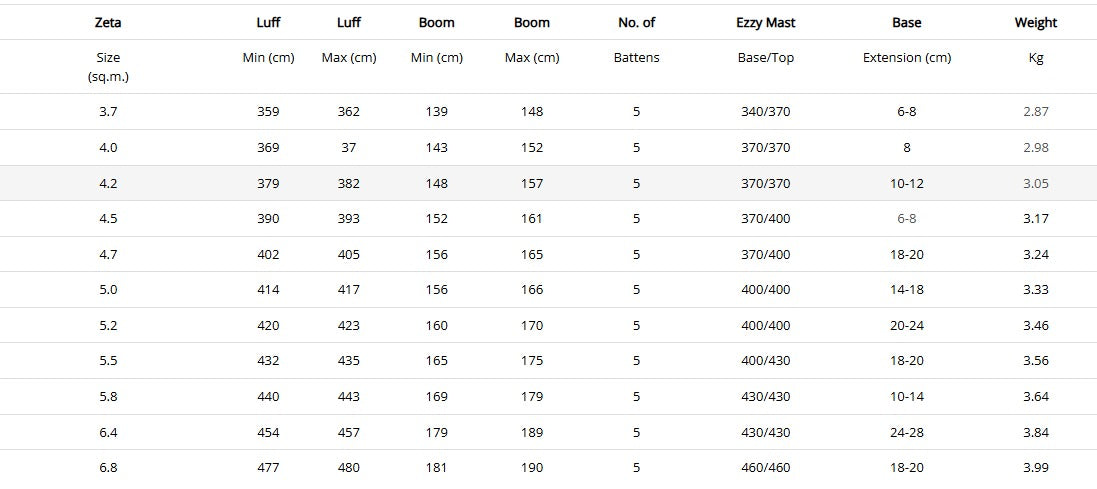Click the weight value 2.87
The height and width of the screenshot is (489, 1097).
tap(1035, 111)
